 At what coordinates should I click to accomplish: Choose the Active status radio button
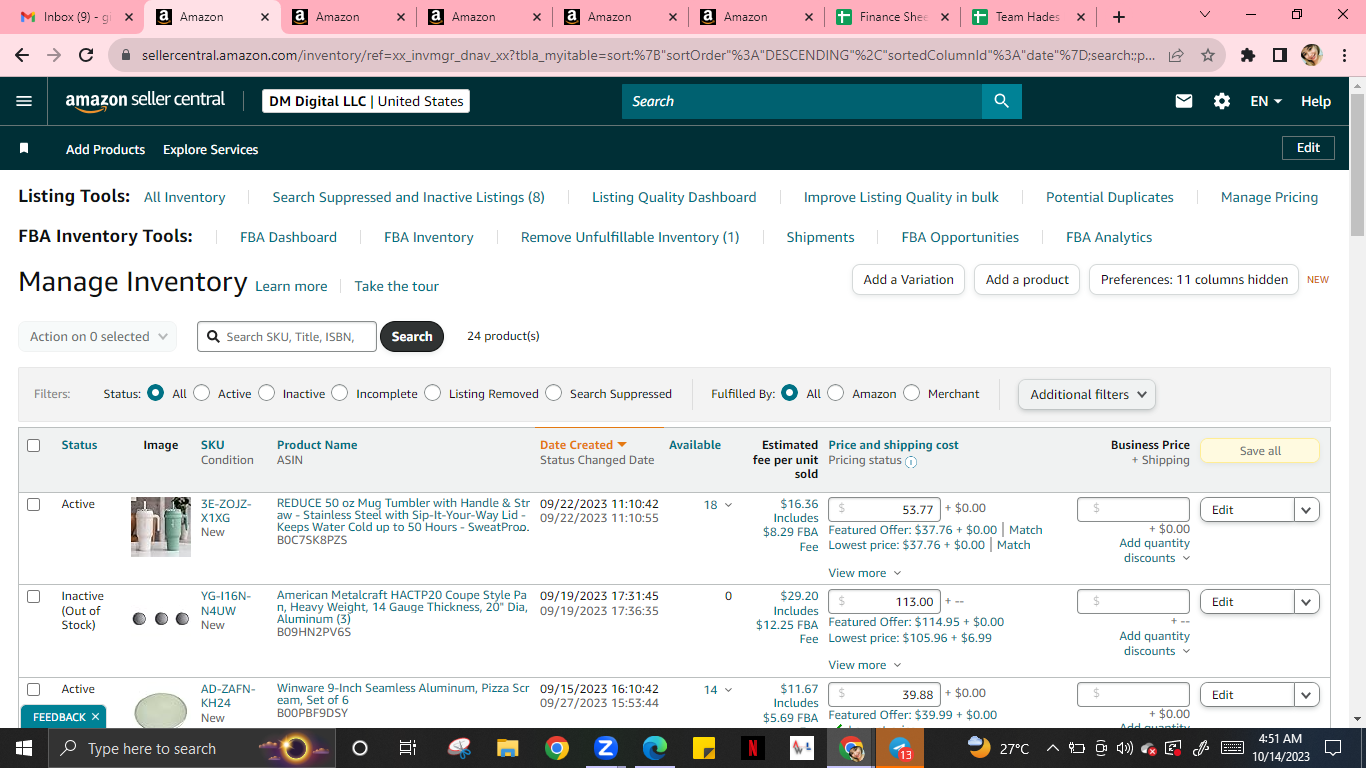pyautogui.click(x=202, y=393)
